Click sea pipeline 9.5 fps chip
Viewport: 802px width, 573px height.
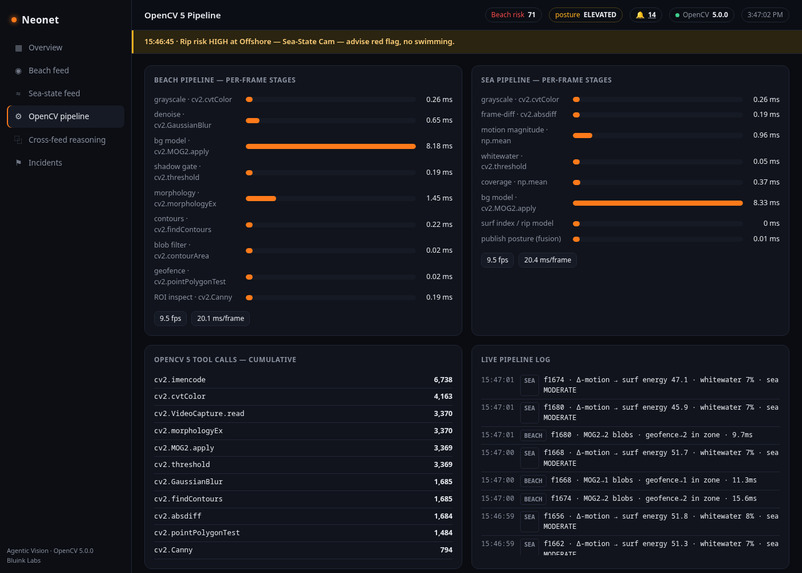[x=497, y=260]
